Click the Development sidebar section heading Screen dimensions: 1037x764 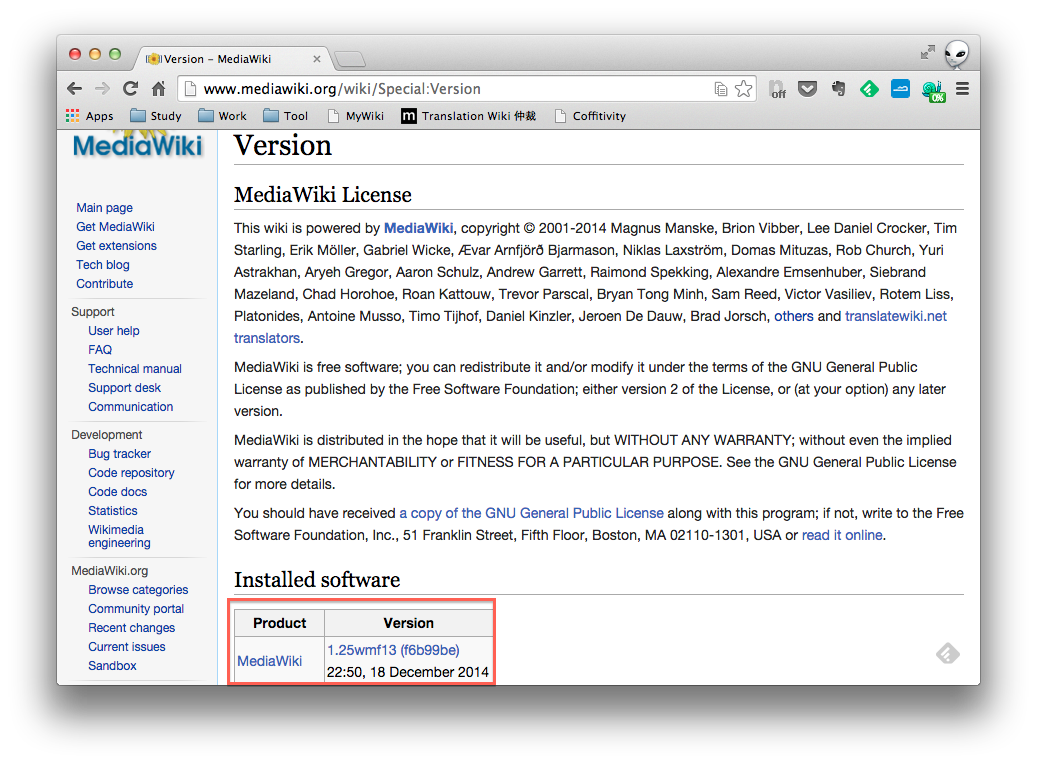pos(106,435)
